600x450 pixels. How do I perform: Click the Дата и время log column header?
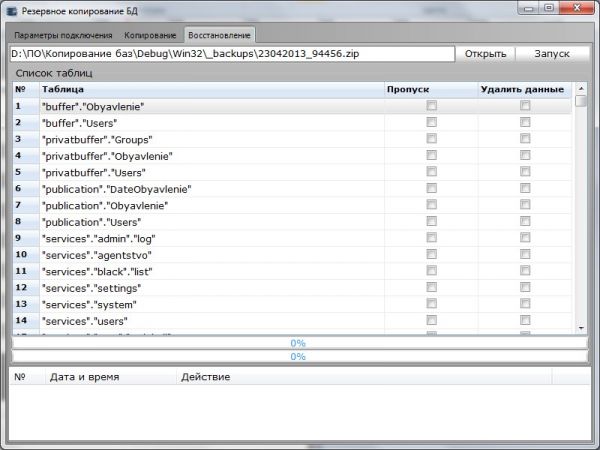[x=111, y=377]
